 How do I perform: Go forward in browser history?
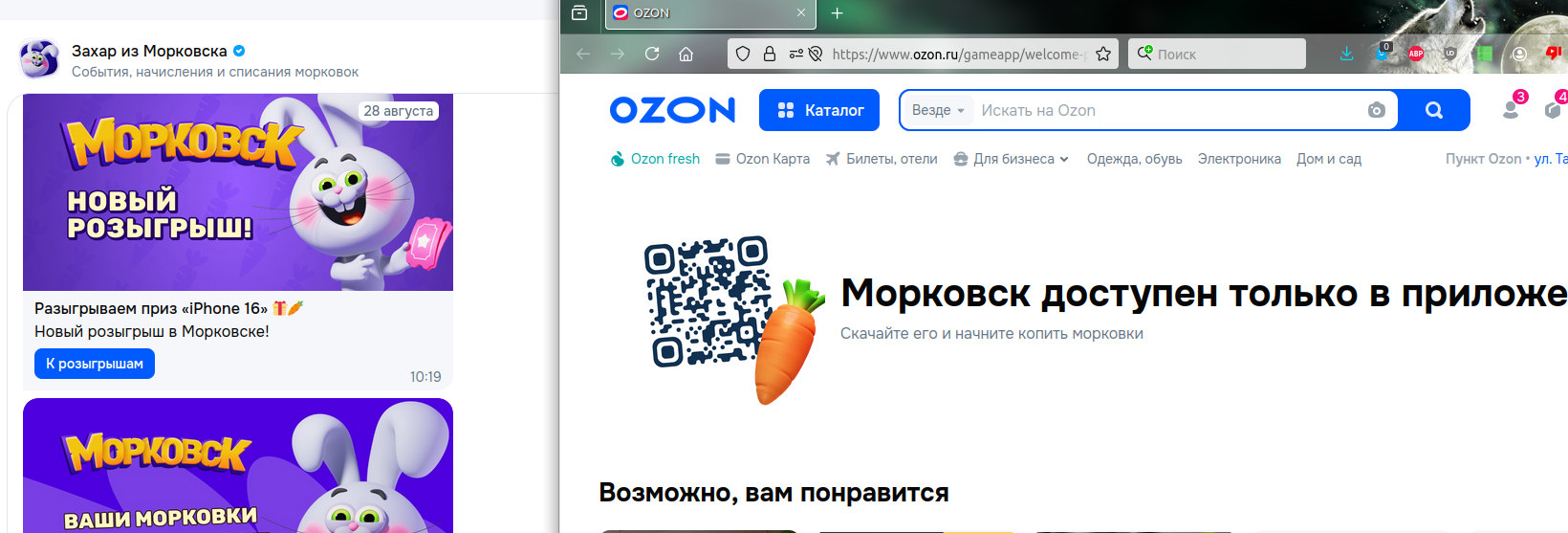618,54
